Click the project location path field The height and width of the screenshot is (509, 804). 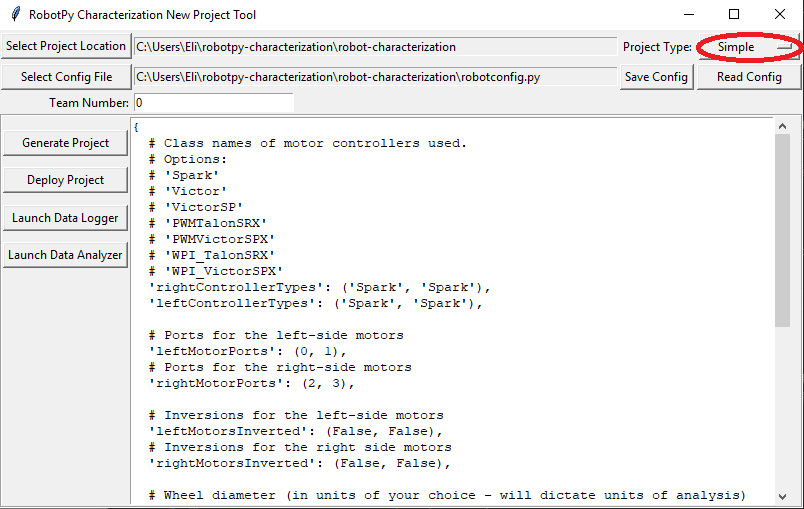(375, 47)
